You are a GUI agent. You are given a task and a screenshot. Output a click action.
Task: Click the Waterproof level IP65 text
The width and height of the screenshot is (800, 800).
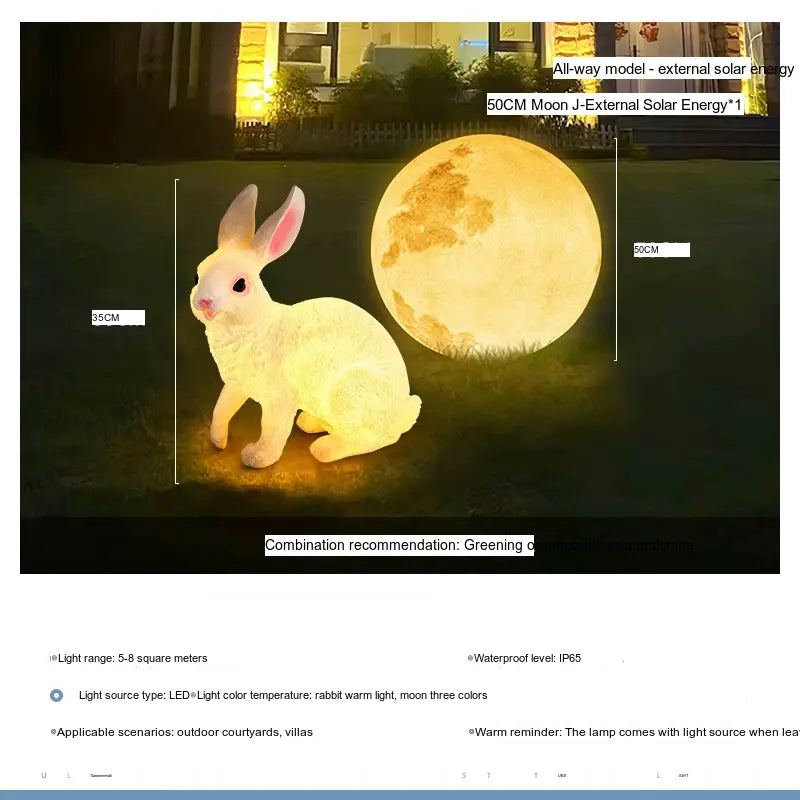pyautogui.click(x=528, y=659)
